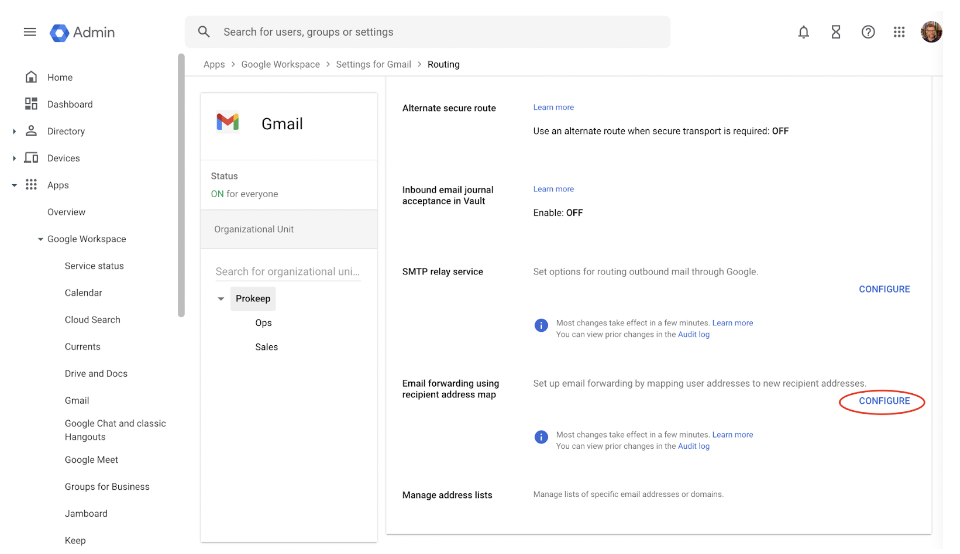Configure the SMTP relay service
The image size is (960, 554).
884,289
